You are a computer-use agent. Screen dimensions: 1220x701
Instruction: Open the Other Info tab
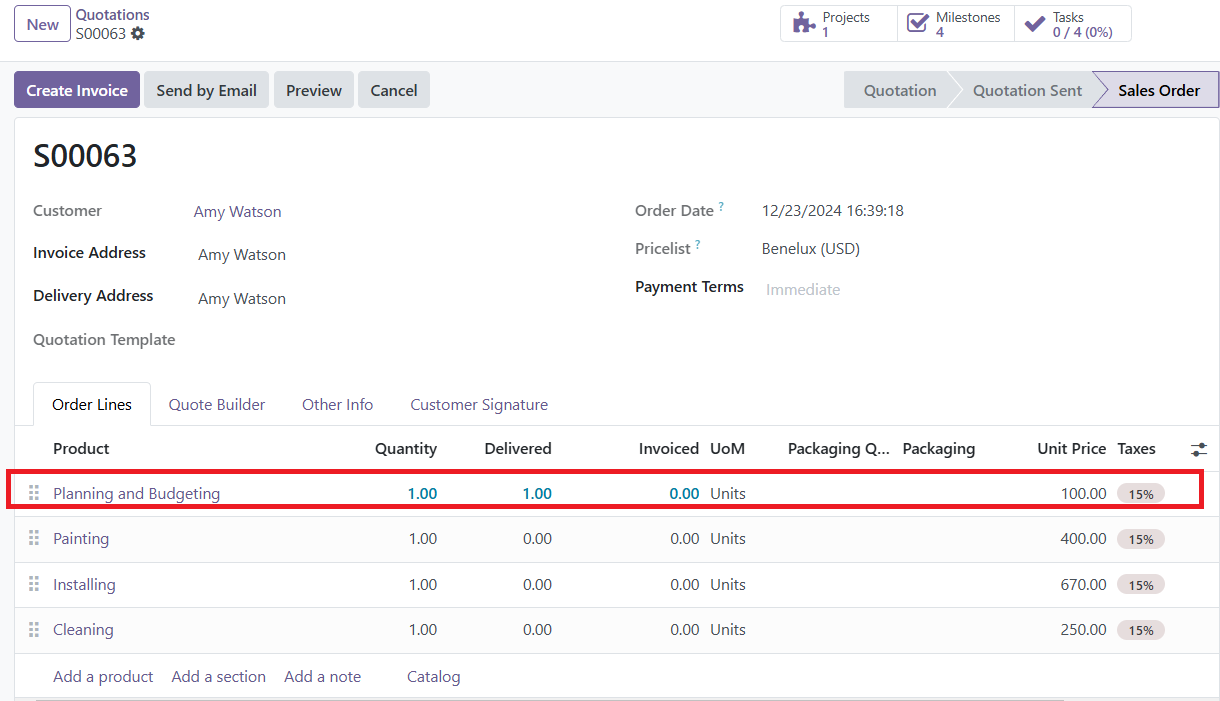click(338, 405)
